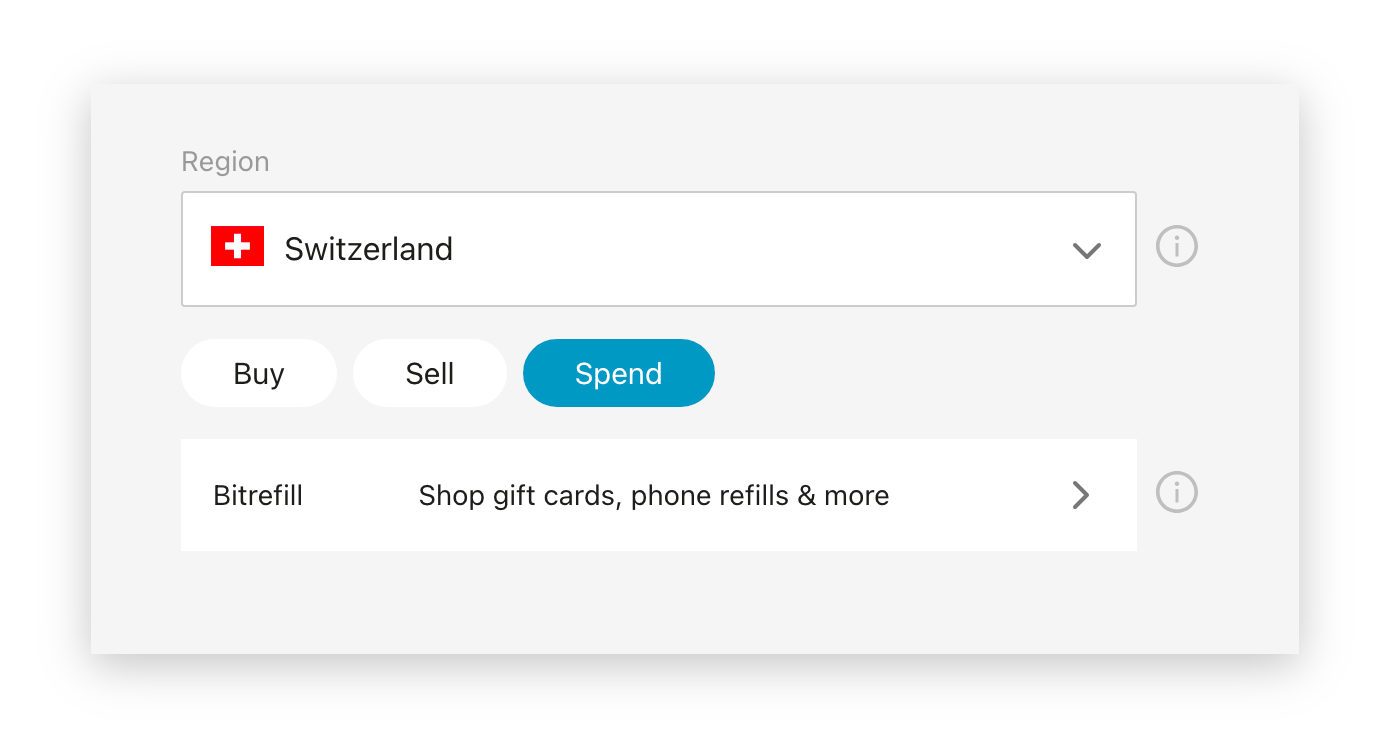Switch to the Buy tab

pos(259,373)
